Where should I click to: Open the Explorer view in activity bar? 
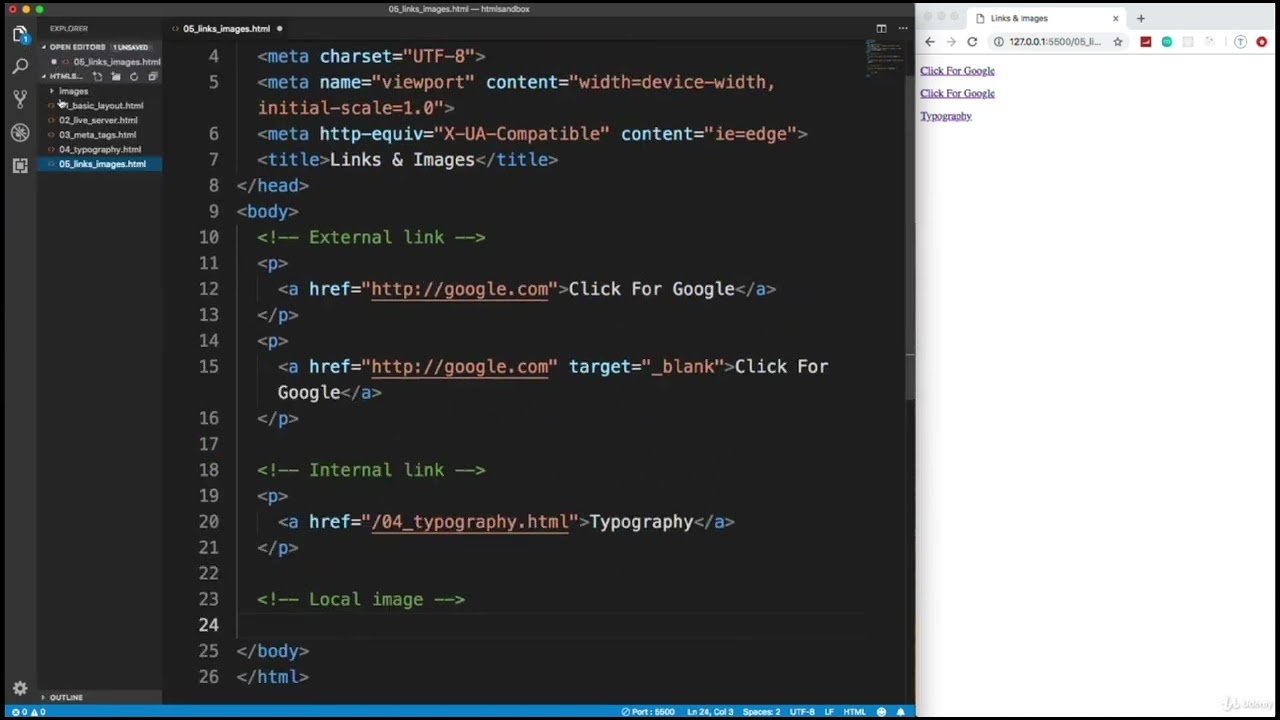(20, 34)
